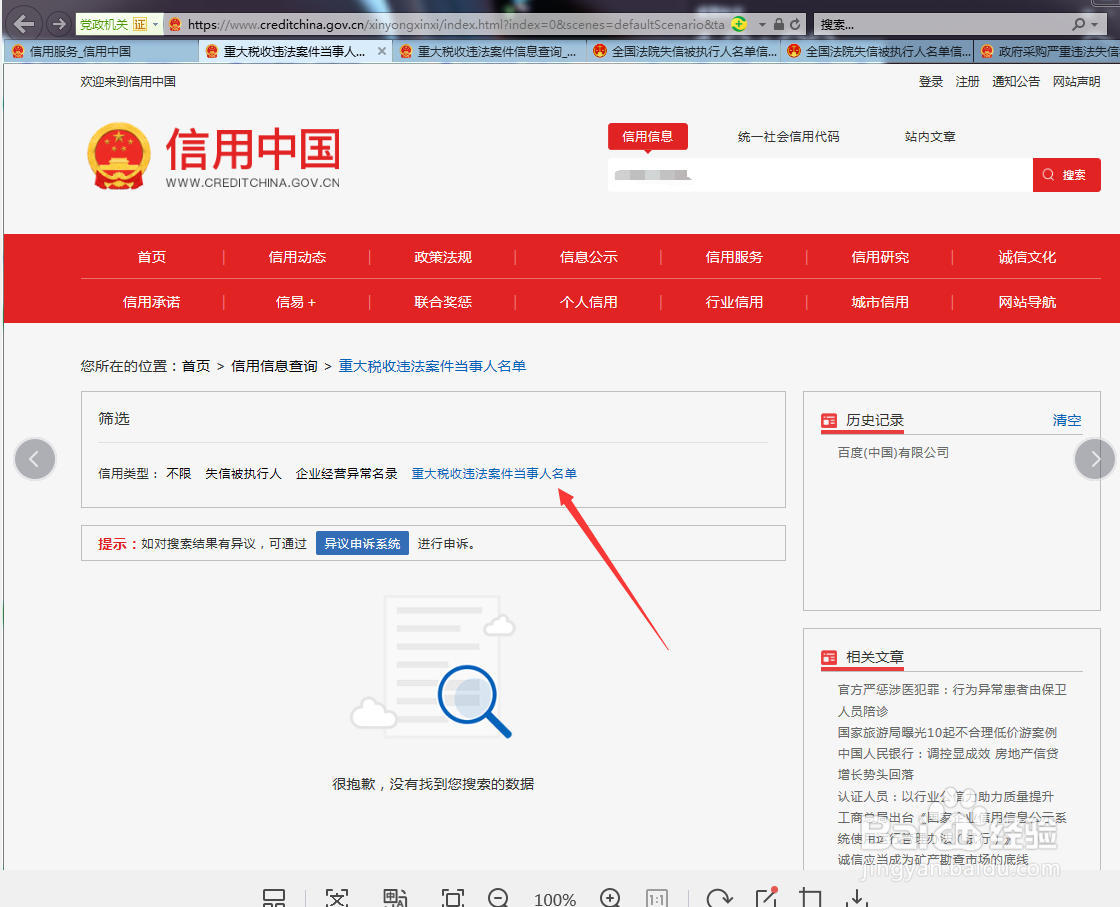Image resolution: width=1120 pixels, height=907 pixels.
Task: Click the site search input field
Action: click(820, 174)
